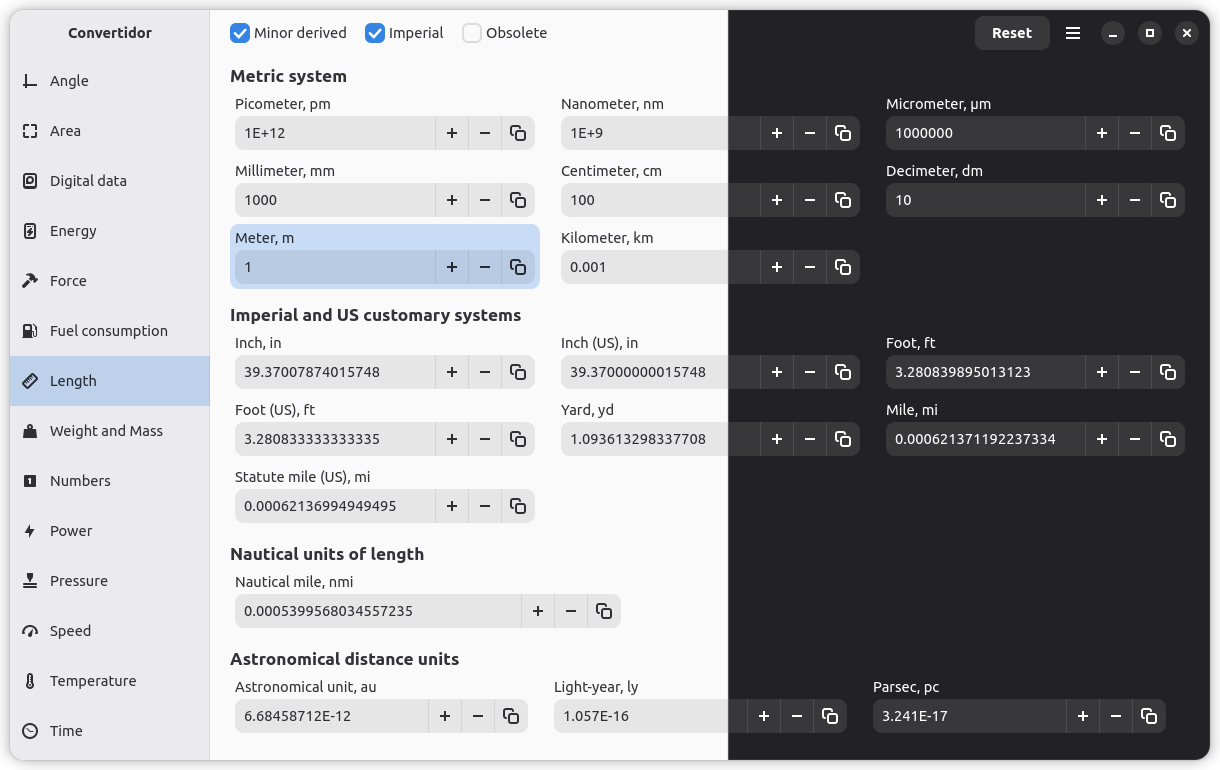Image resolution: width=1220 pixels, height=770 pixels.
Task: Increase the Decimeter value with plus
Action: [1102, 200]
